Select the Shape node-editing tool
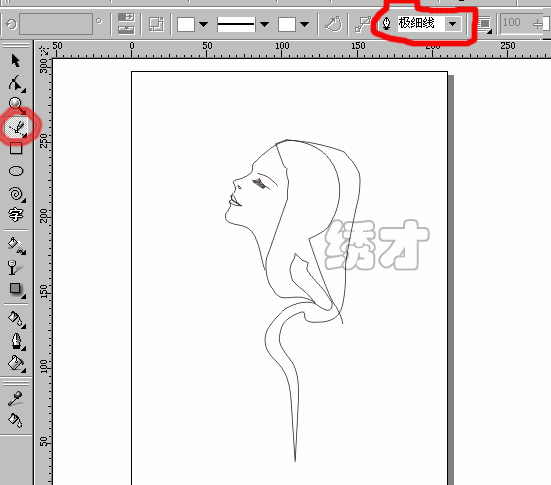The height and width of the screenshot is (485, 551). pyautogui.click(x=16, y=83)
